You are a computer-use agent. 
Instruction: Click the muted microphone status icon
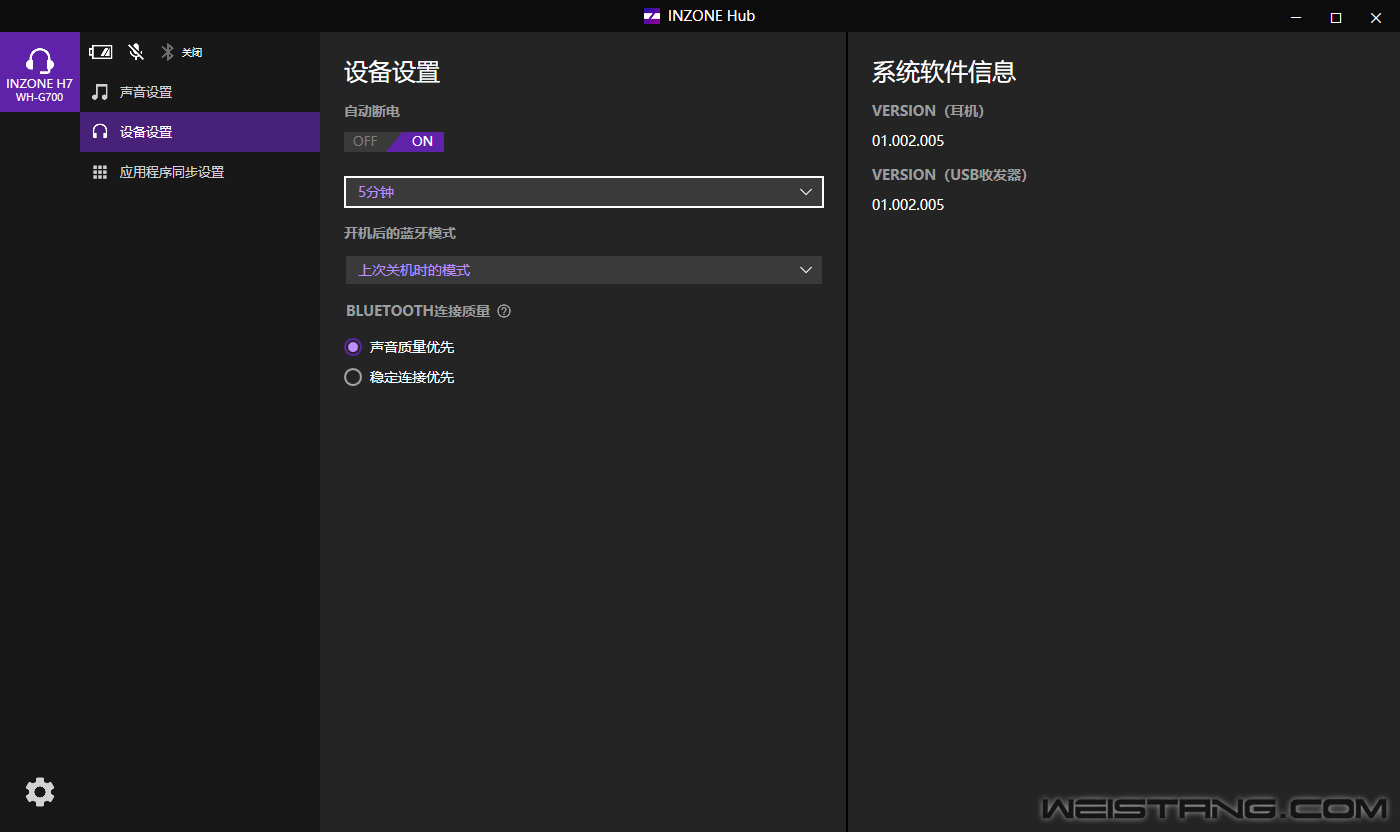[x=136, y=52]
